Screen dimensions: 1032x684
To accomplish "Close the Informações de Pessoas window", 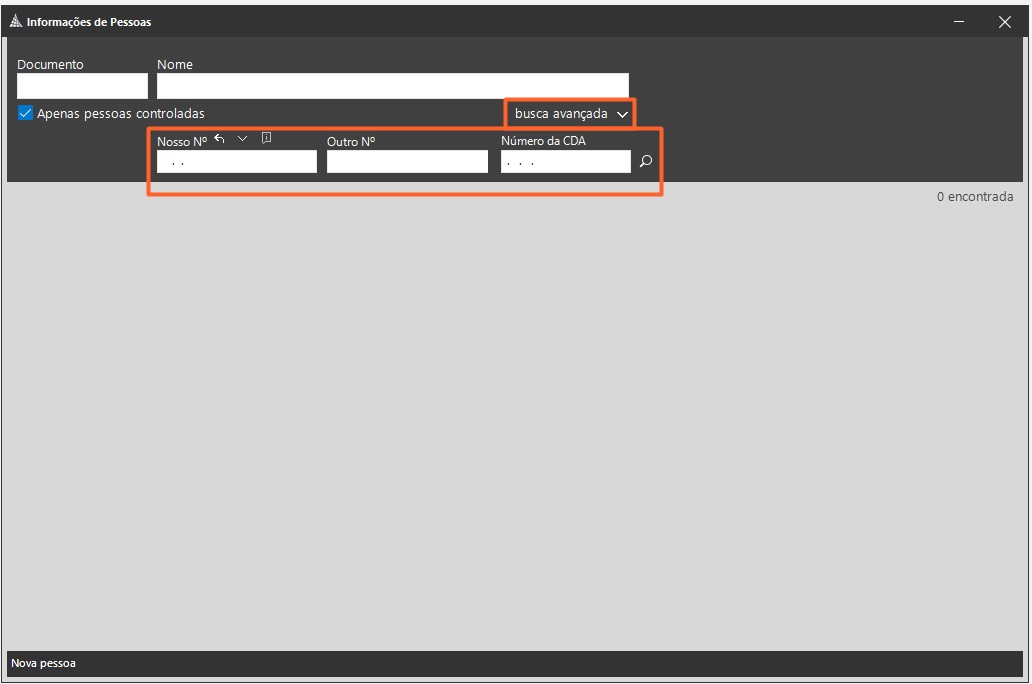I will click(x=1005, y=21).
